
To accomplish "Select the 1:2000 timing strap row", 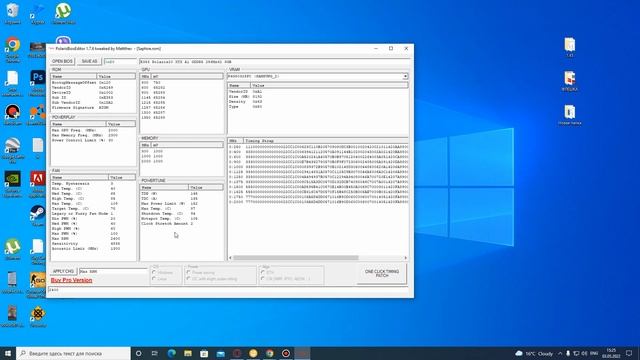I will click(x=318, y=202).
